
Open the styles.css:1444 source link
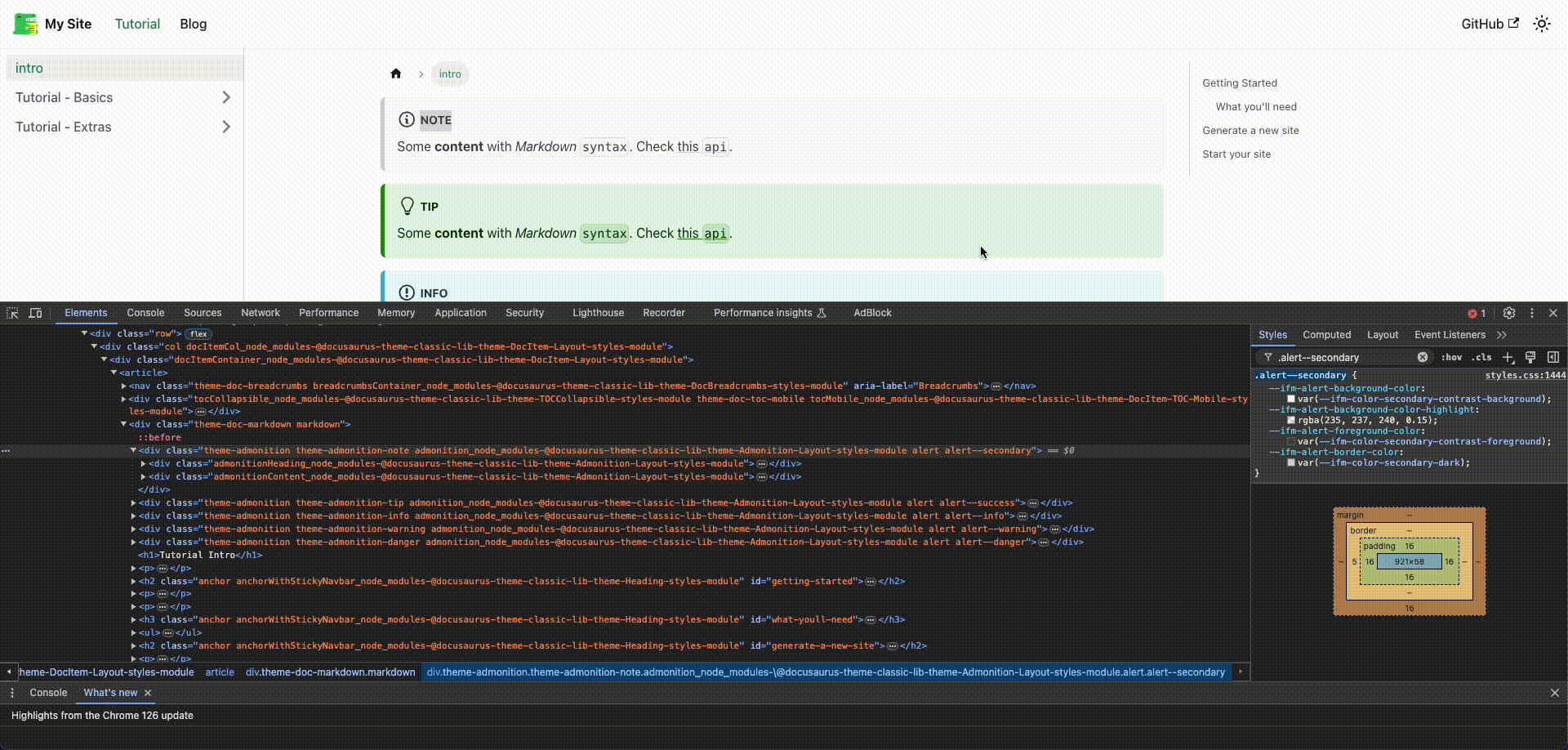(1525, 375)
